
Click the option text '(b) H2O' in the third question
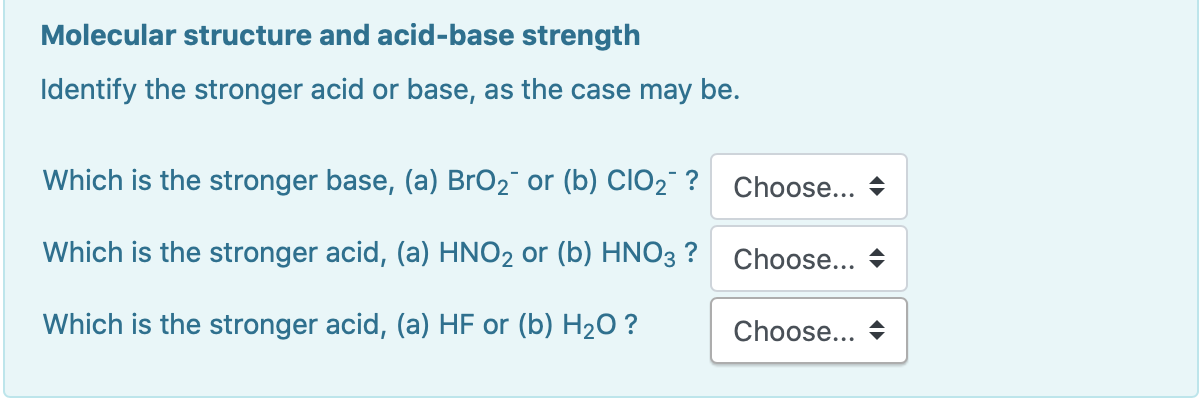pyautogui.click(x=566, y=326)
